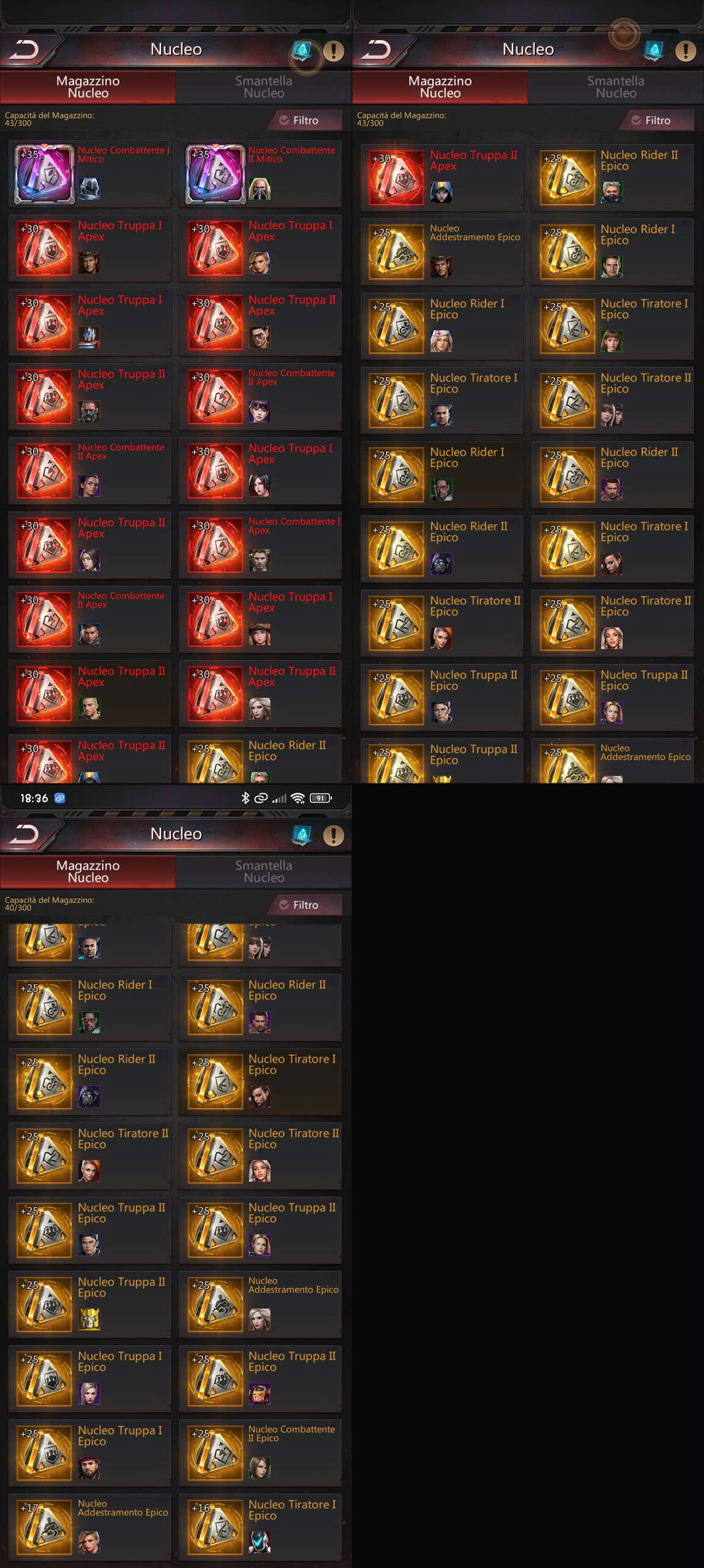This screenshot has height=1568, width=704.
Task: Tap the cellular signal bars icon
Action: point(279,798)
